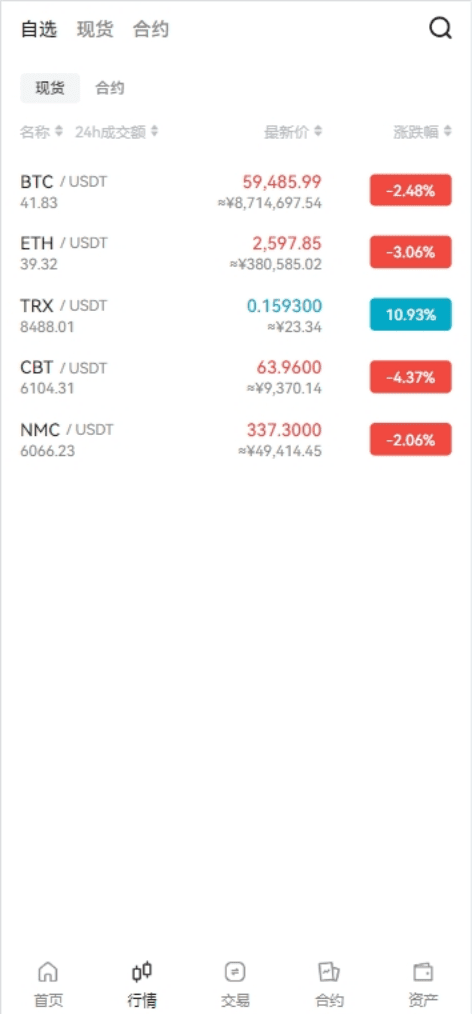This screenshot has height=1015, width=472.
Task: Tap the 行情 market candlestick icon
Action: click(142, 971)
